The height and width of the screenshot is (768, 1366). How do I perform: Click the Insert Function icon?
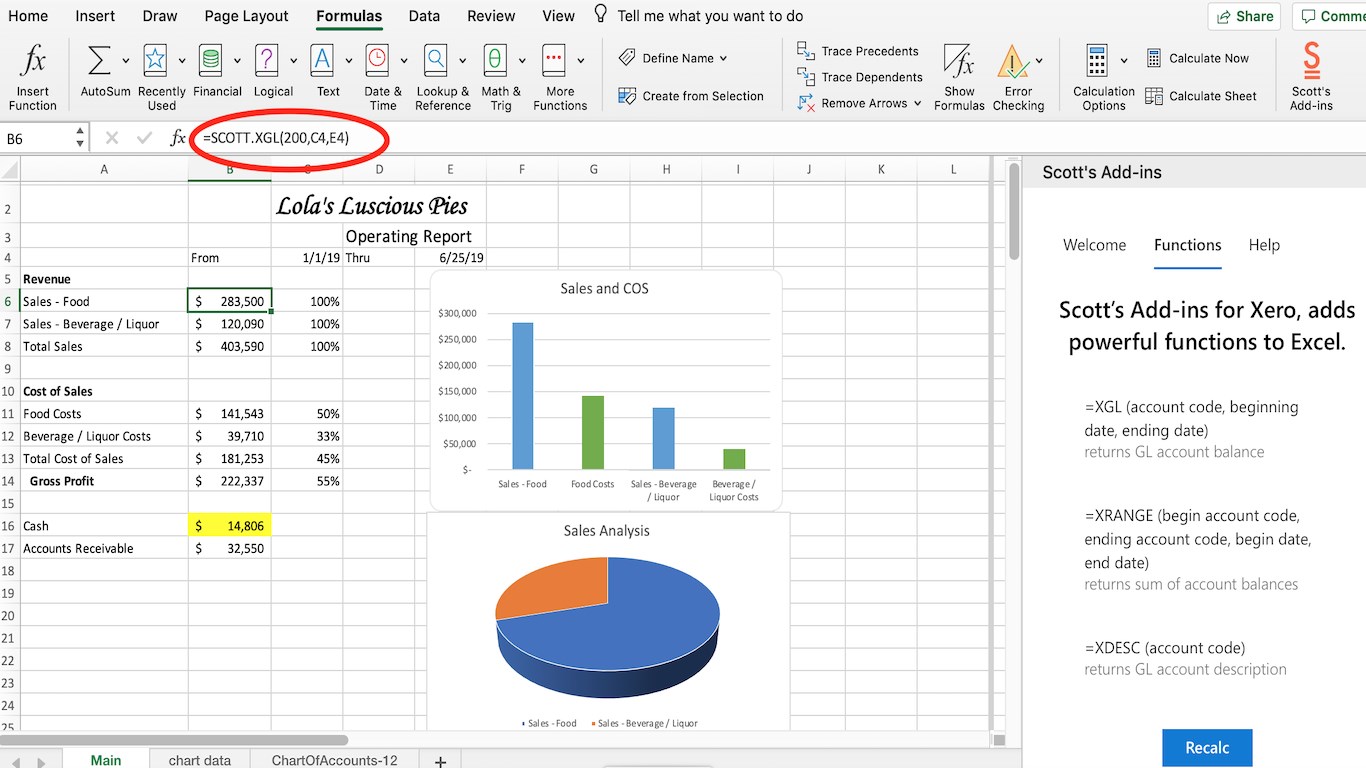click(x=33, y=62)
